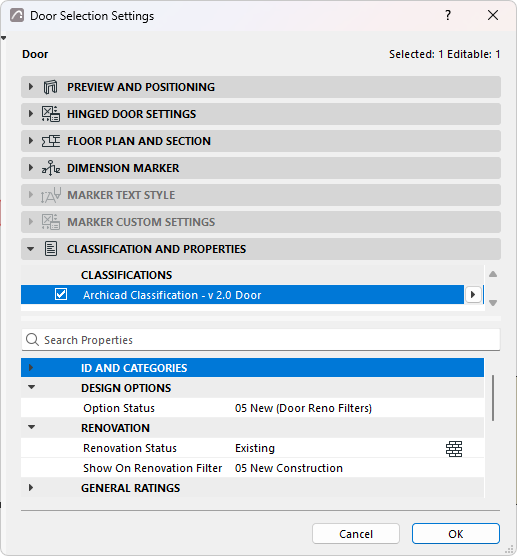Expand the ID and Categories group arrow
The image size is (517, 556).
coord(31,367)
